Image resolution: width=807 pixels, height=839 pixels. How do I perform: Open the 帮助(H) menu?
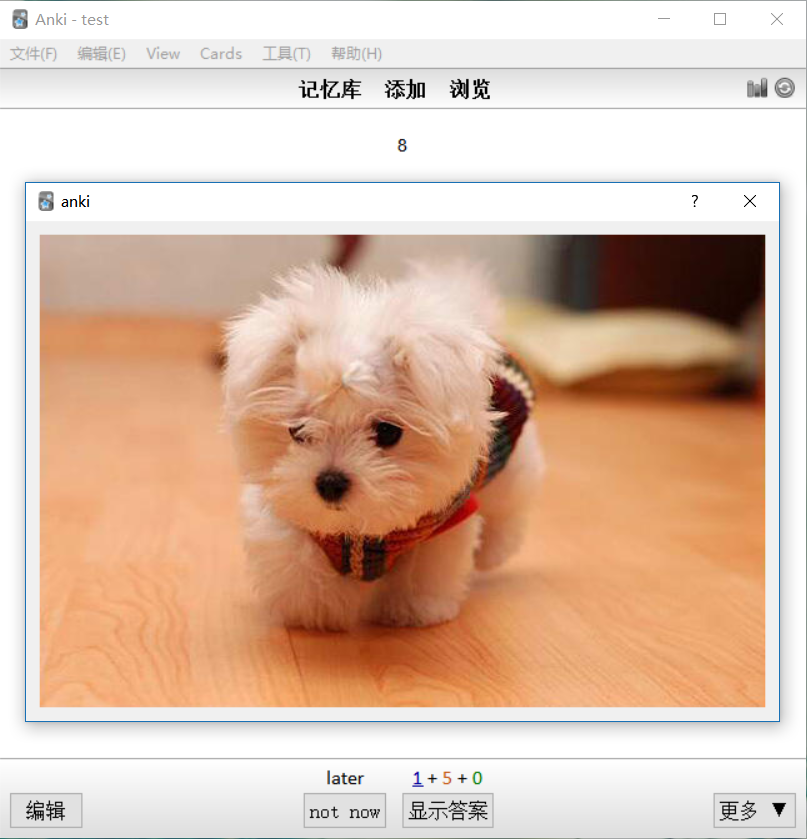[356, 54]
